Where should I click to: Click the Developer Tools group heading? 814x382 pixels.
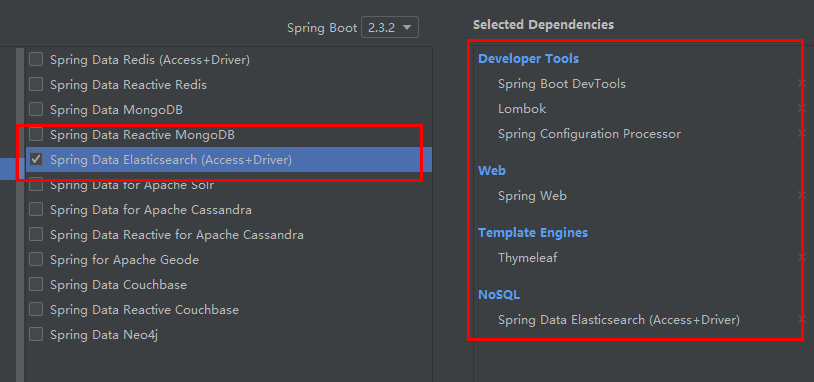pyautogui.click(x=528, y=59)
